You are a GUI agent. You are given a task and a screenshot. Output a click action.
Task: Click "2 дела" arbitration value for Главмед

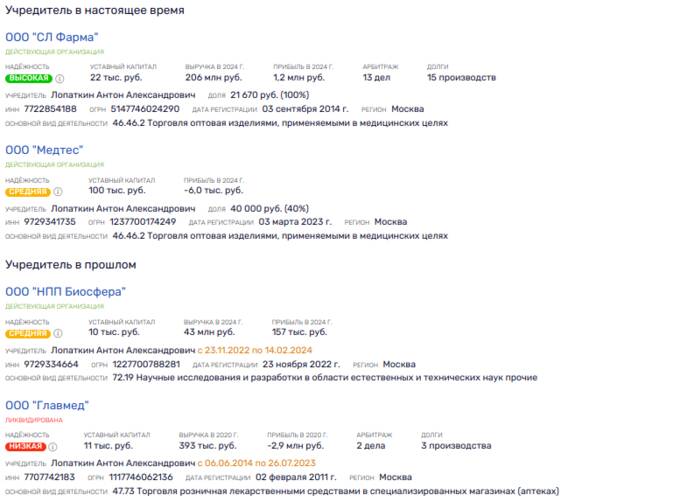pyautogui.click(x=371, y=446)
